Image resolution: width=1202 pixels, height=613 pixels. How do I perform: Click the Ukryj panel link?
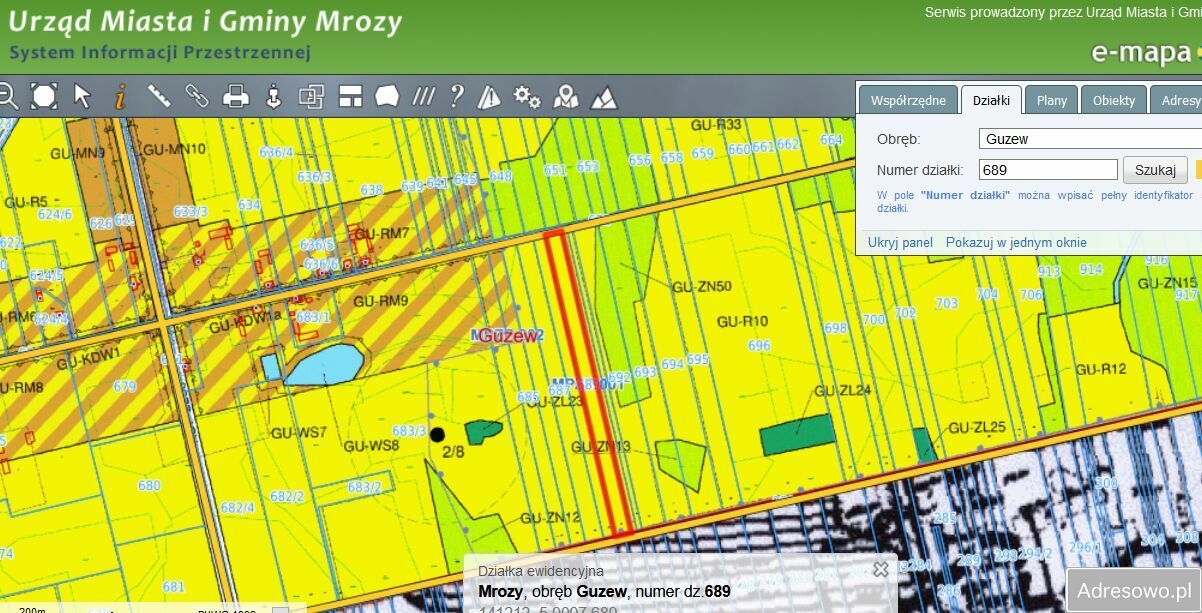pos(900,243)
